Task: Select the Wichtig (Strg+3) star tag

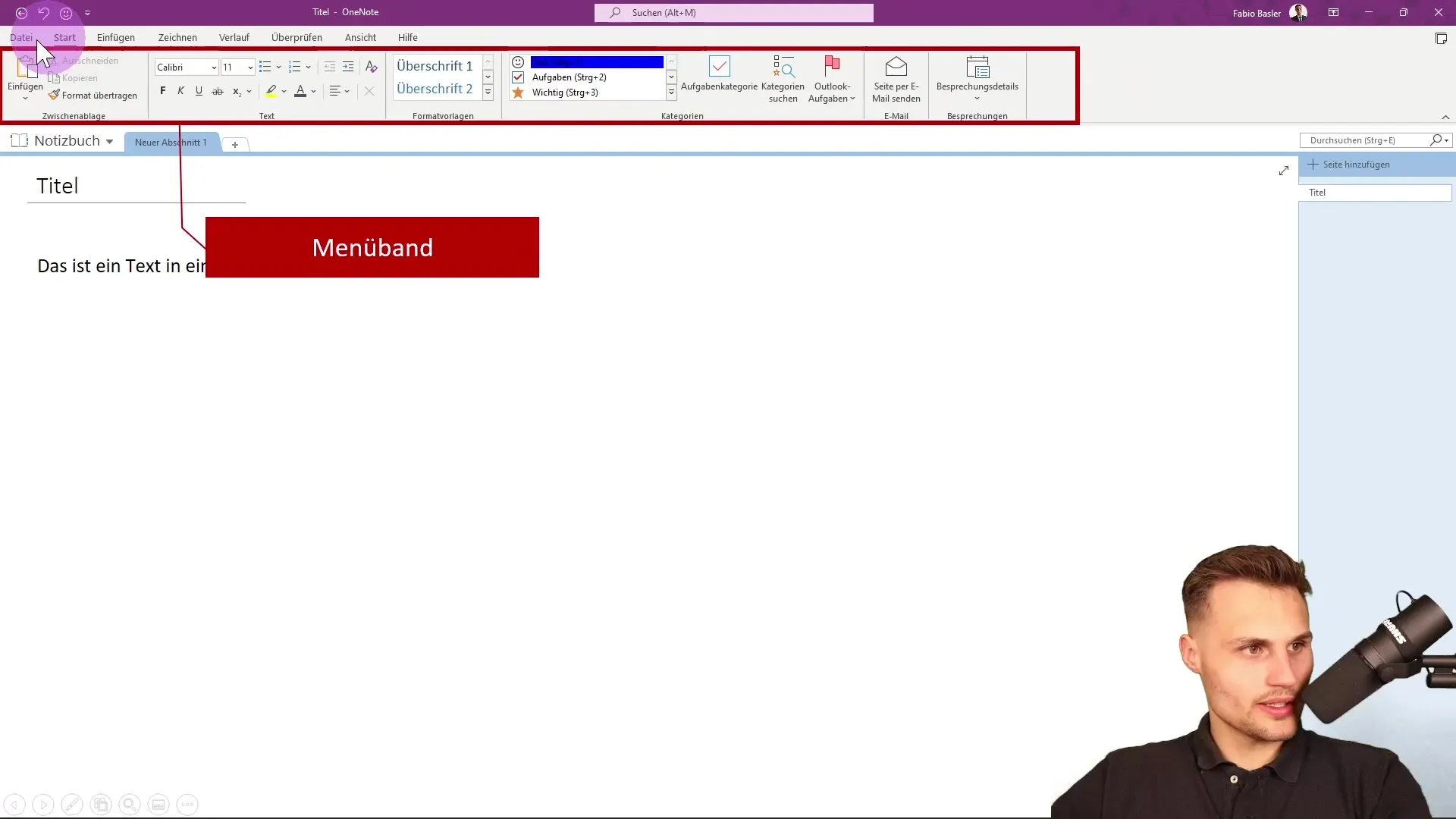Action: [x=565, y=93]
